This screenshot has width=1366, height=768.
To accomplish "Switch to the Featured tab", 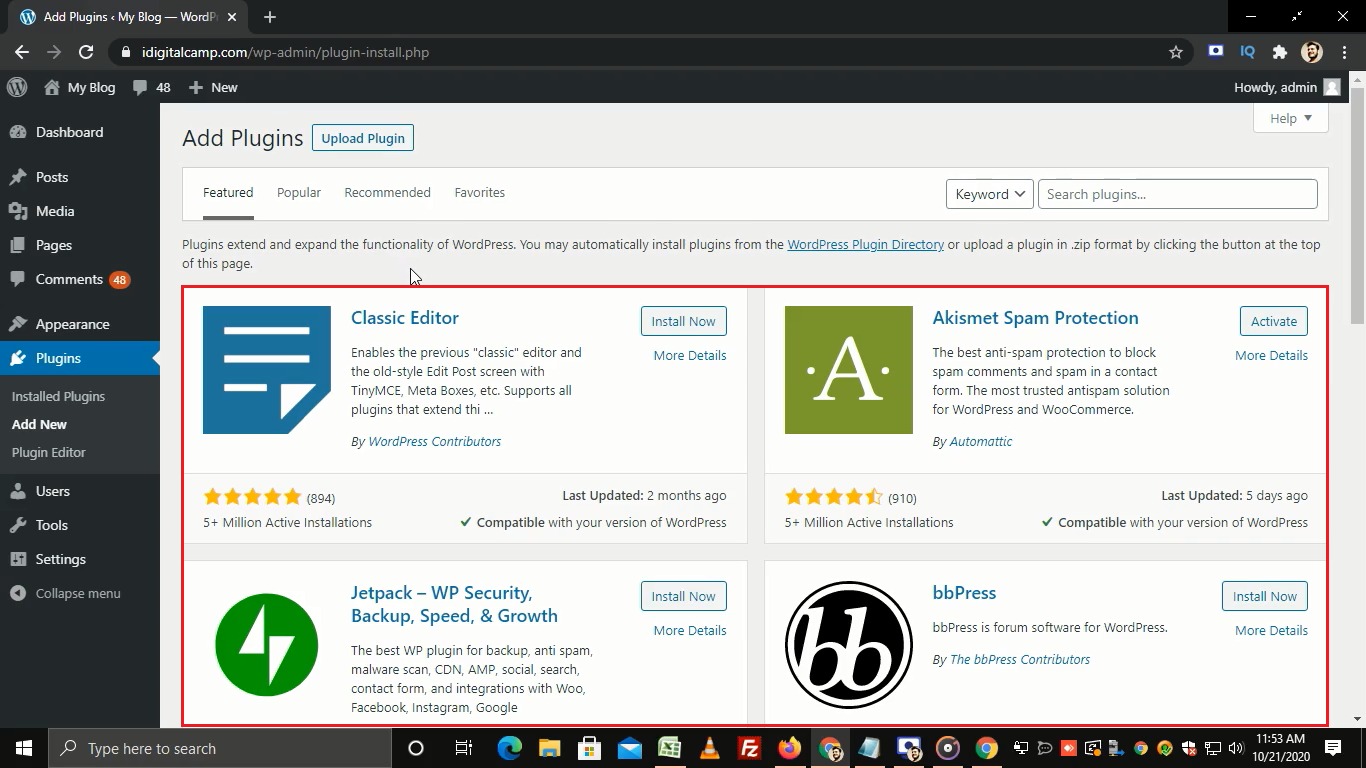I will (228, 193).
